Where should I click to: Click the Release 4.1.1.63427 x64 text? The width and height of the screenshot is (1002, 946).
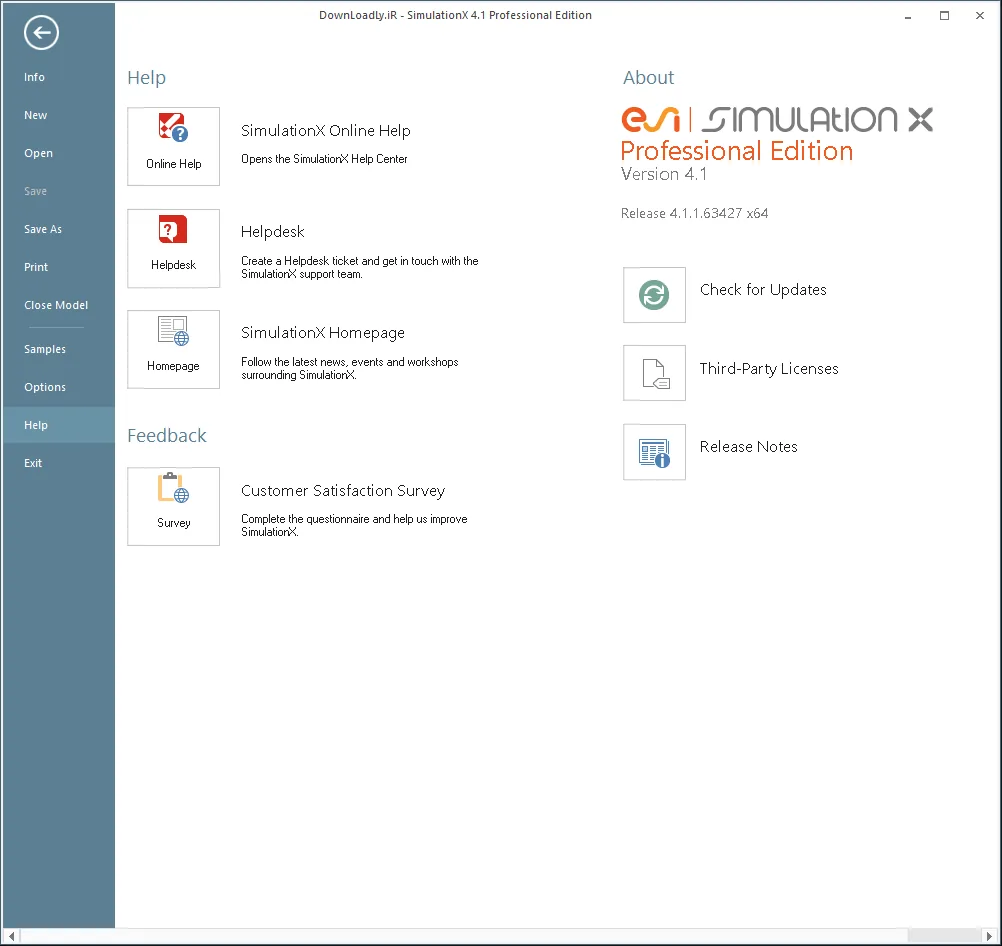[x=695, y=213]
